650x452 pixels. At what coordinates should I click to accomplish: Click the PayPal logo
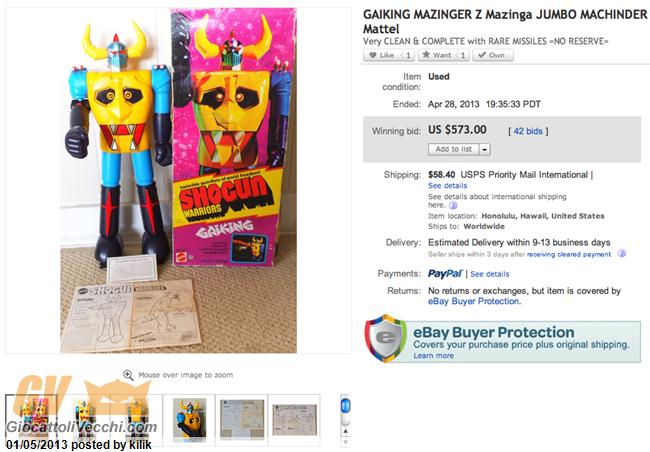[445, 274]
